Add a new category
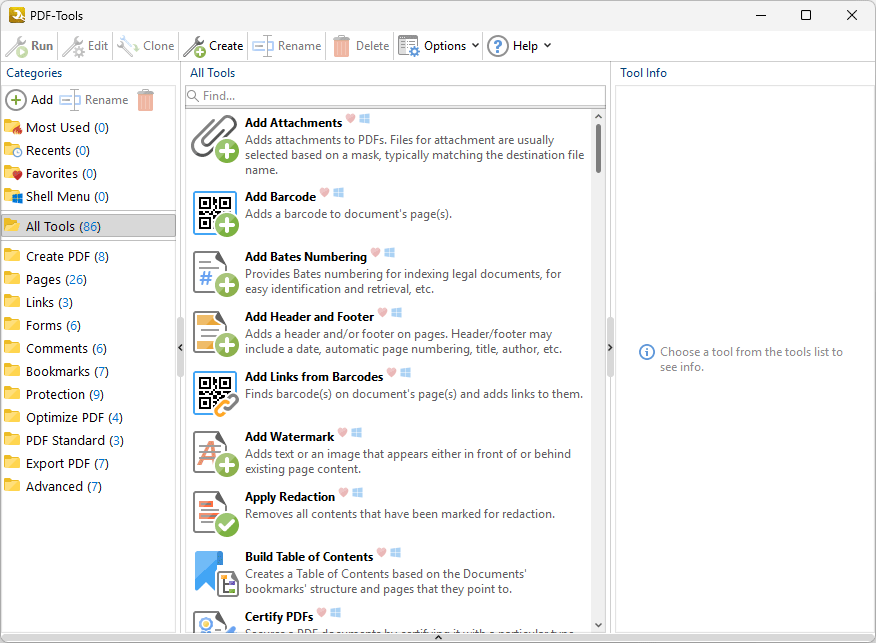This screenshot has height=643, width=876. [30, 100]
